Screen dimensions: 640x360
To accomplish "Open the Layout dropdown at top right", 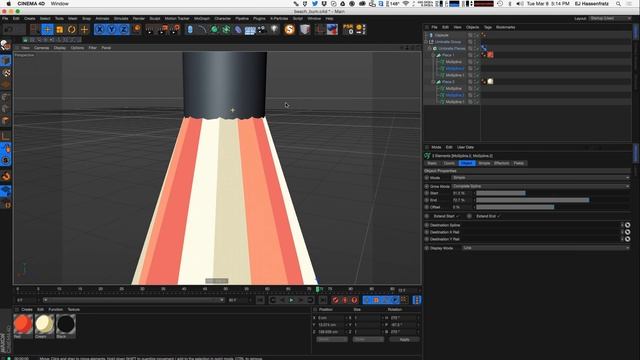I will coord(610,18).
